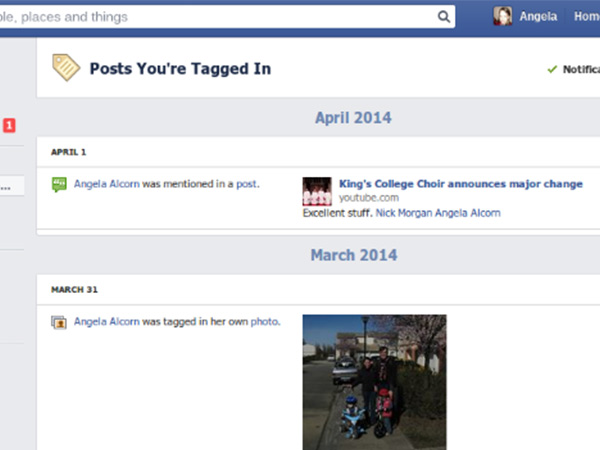Image resolution: width=600 pixels, height=450 pixels.
Task: Focus the Facebook search input field
Action: [227, 17]
